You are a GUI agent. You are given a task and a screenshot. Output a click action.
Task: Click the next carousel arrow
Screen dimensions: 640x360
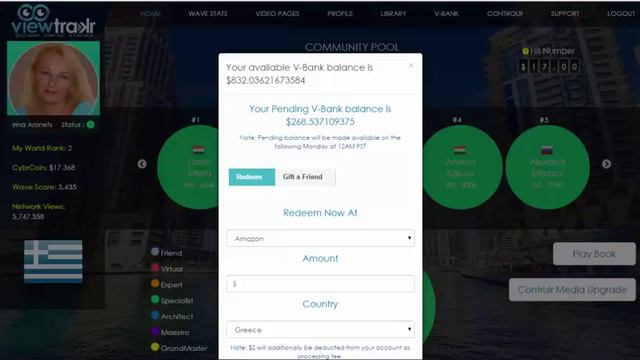[x=607, y=164]
